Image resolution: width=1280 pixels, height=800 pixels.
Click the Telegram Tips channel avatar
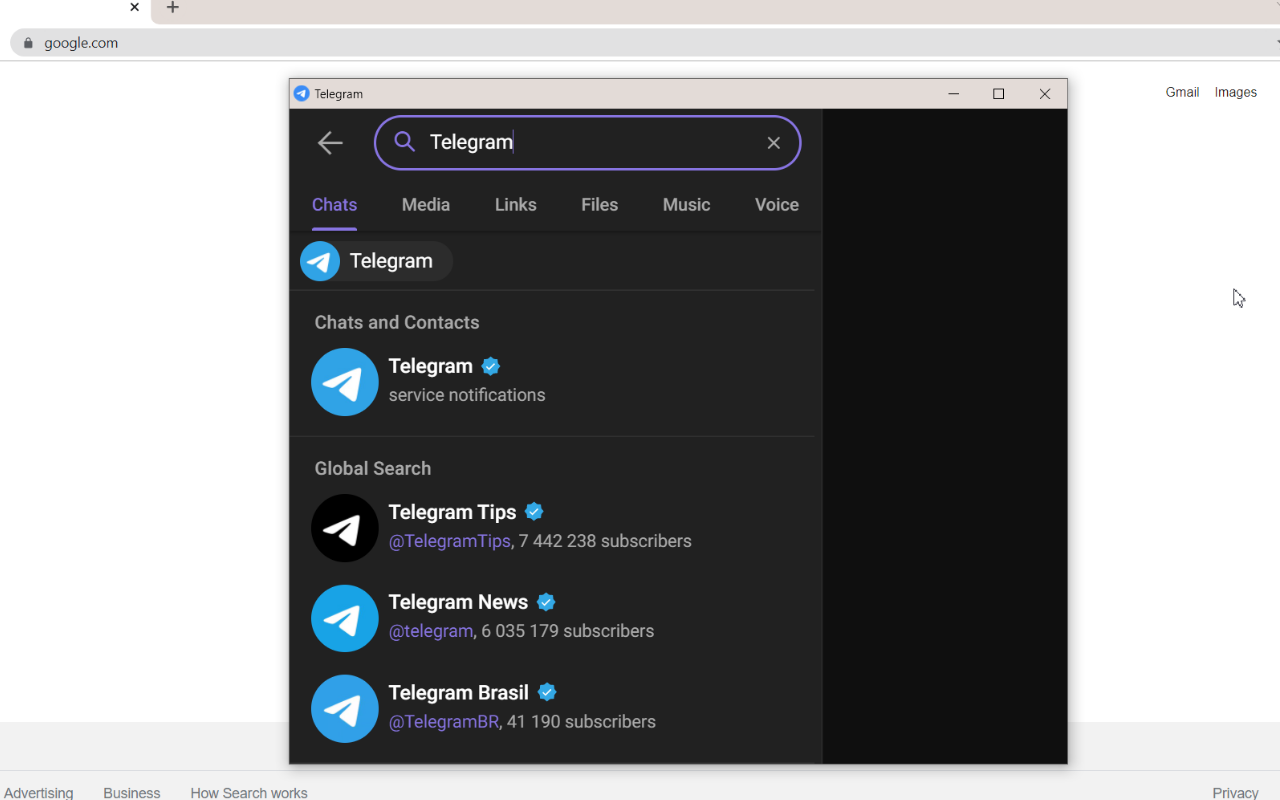[x=344, y=527]
